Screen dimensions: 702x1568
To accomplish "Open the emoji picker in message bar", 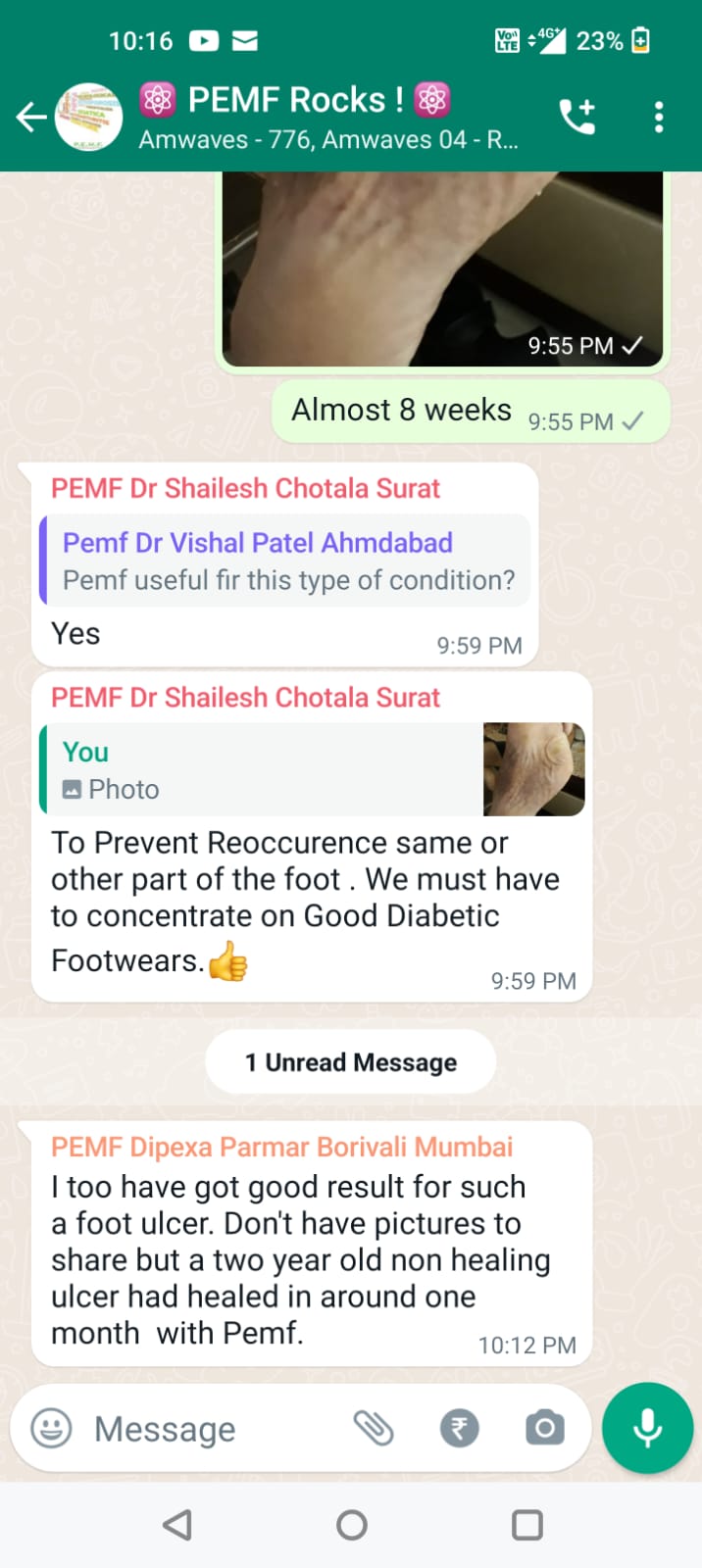I will pos(51,1428).
